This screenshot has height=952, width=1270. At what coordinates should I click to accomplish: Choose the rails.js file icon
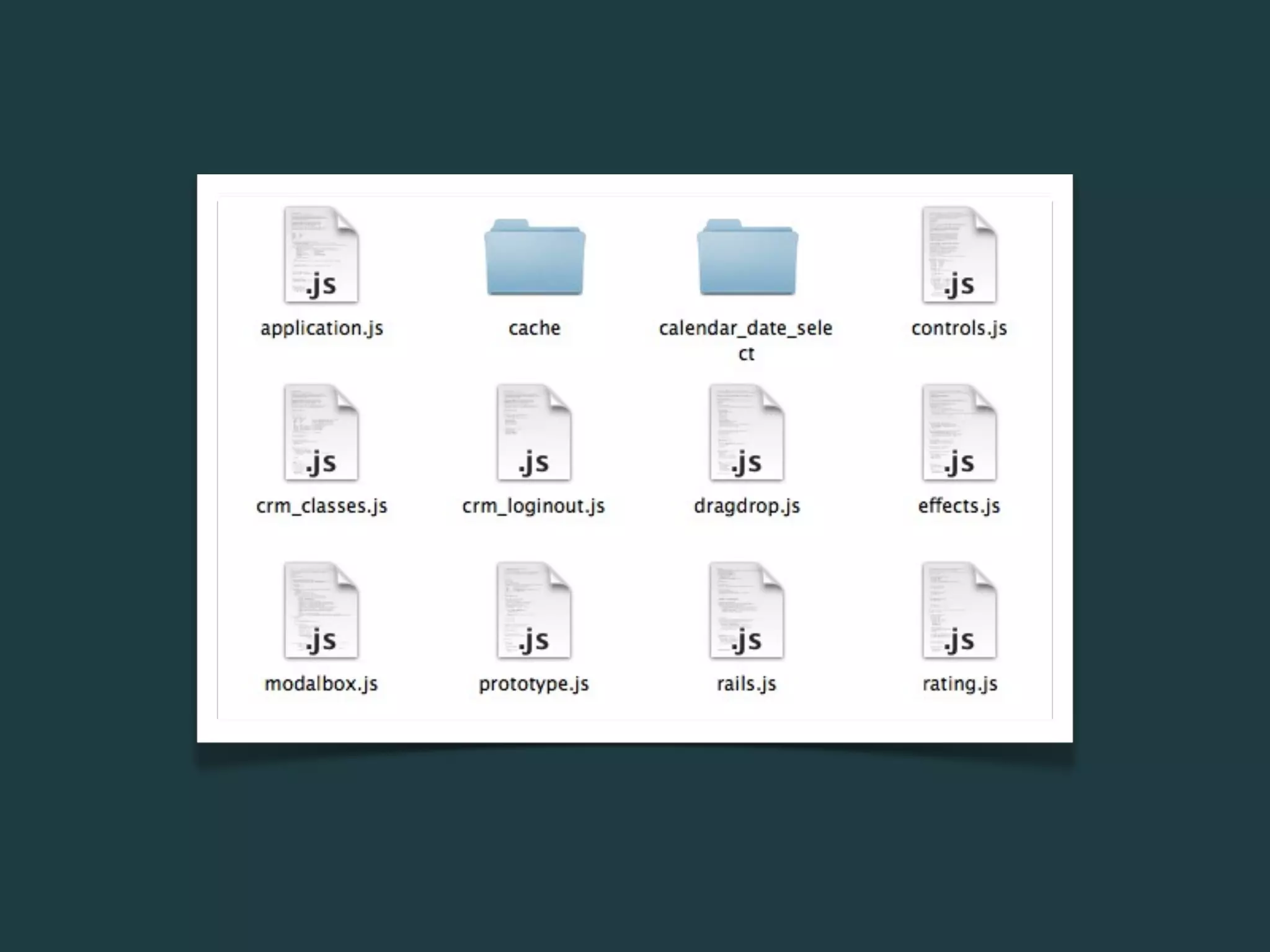tap(747, 610)
